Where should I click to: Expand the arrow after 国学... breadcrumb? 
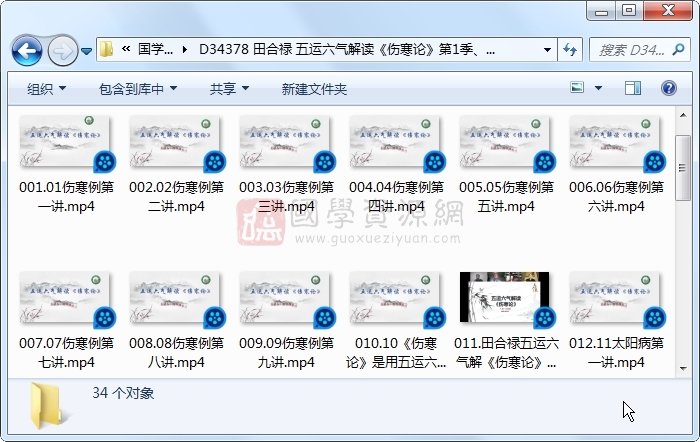pyautogui.click(x=184, y=50)
